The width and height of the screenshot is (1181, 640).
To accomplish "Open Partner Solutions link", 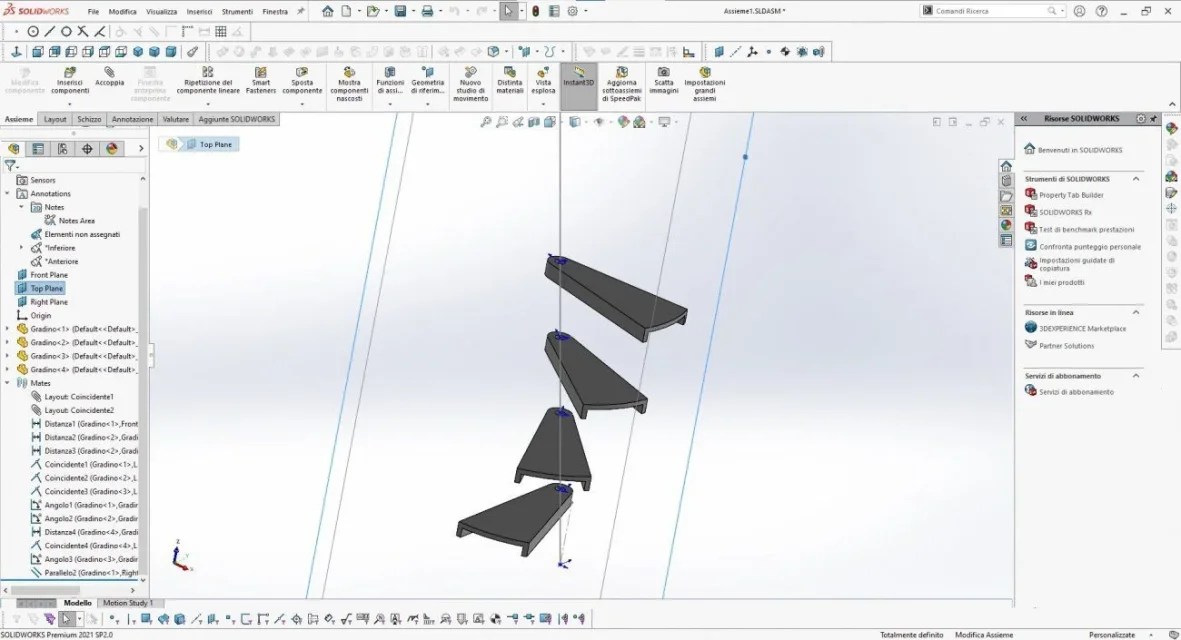I will pos(1067,346).
